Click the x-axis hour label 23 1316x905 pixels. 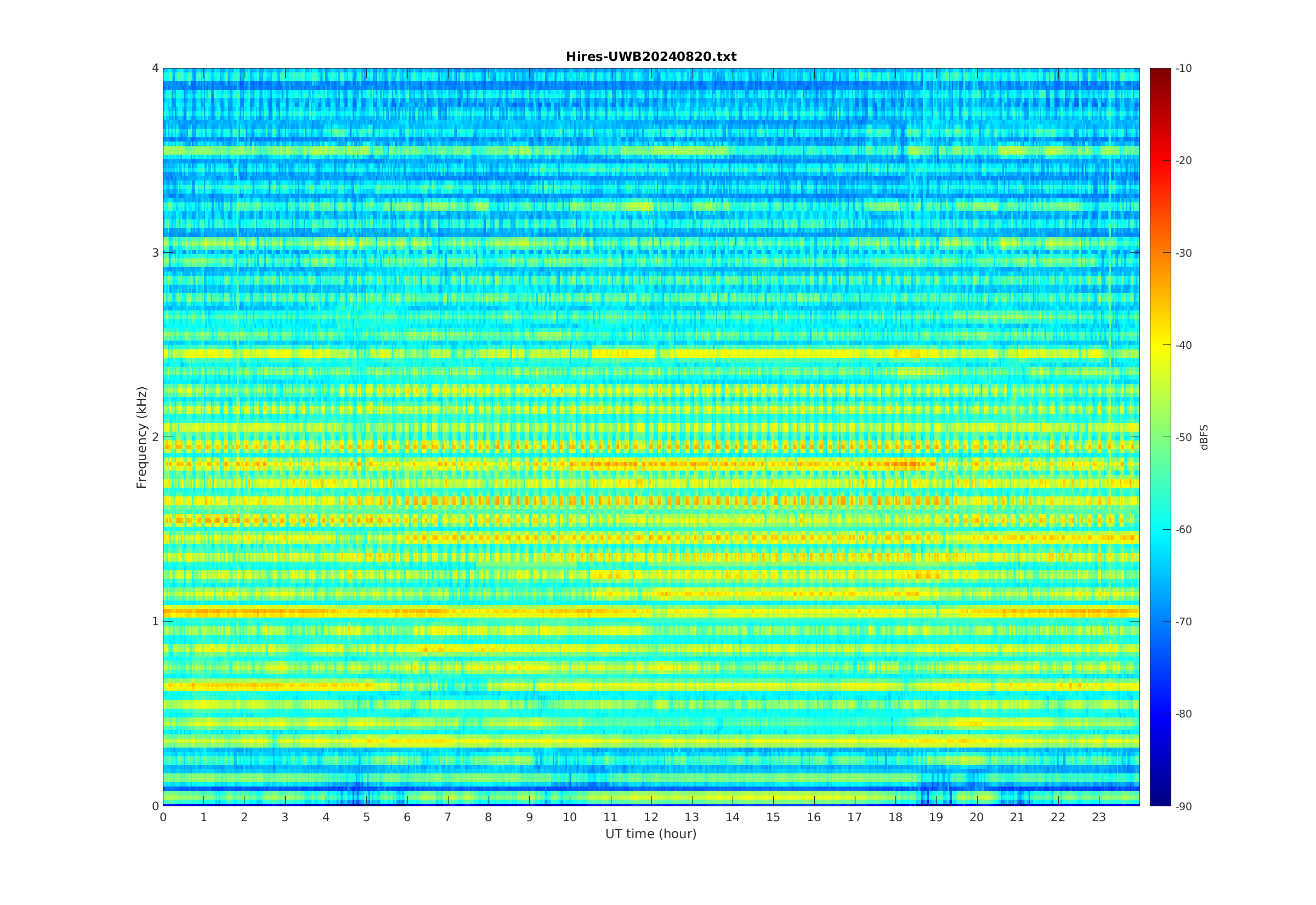(x=1099, y=817)
